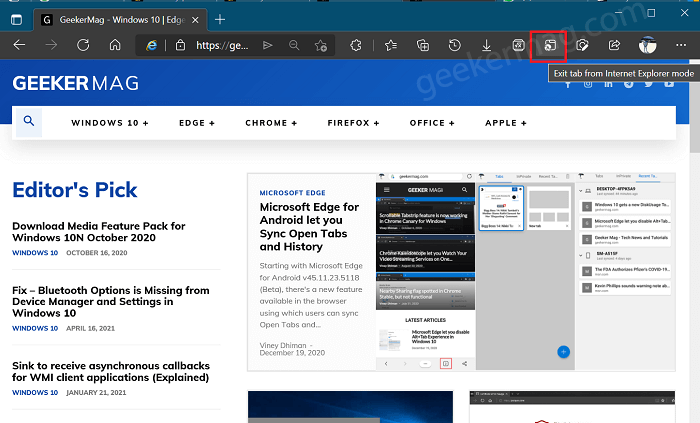This screenshot has width=700, height=423.
Task: Open the Downloads icon
Action: pos(487,45)
